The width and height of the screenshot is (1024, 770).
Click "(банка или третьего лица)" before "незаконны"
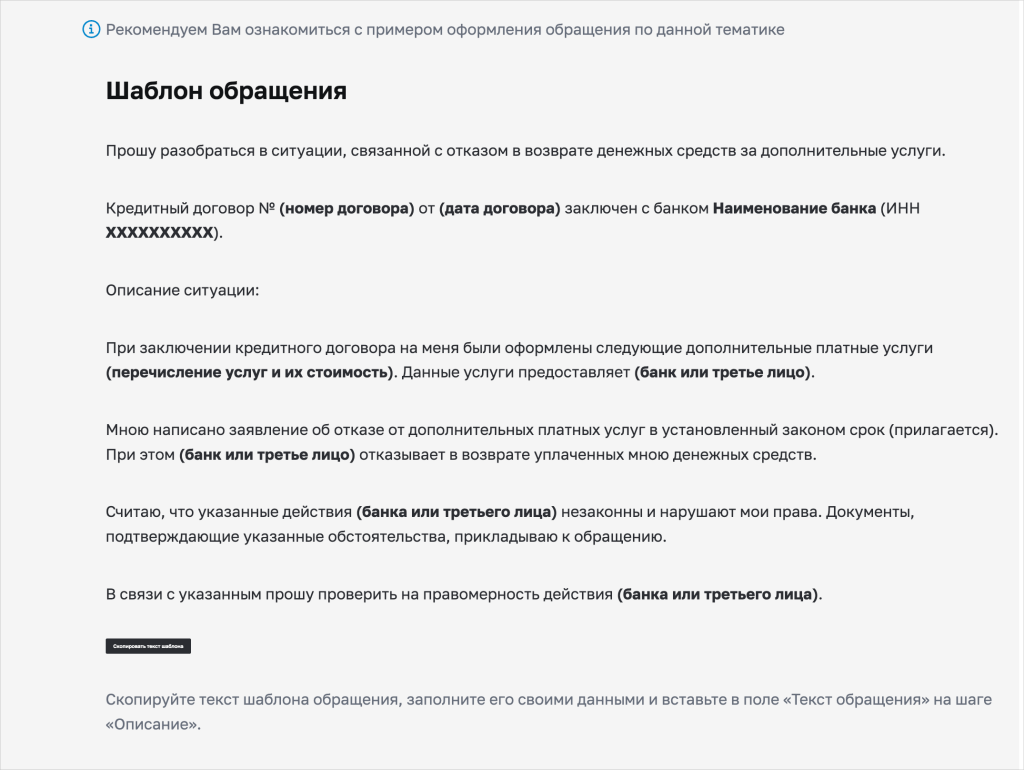click(456, 512)
